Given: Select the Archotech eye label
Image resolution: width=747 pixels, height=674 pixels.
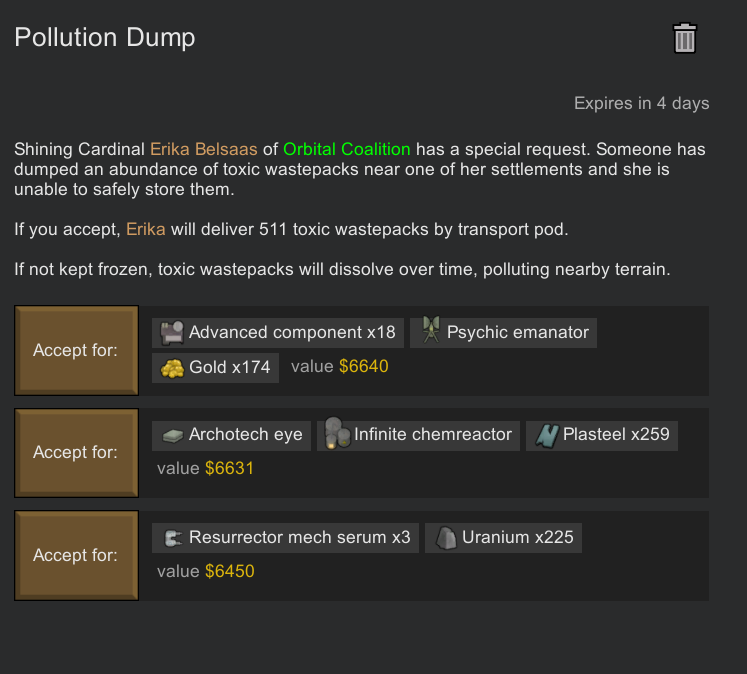Looking at the screenshot, I should coord(246,434).
